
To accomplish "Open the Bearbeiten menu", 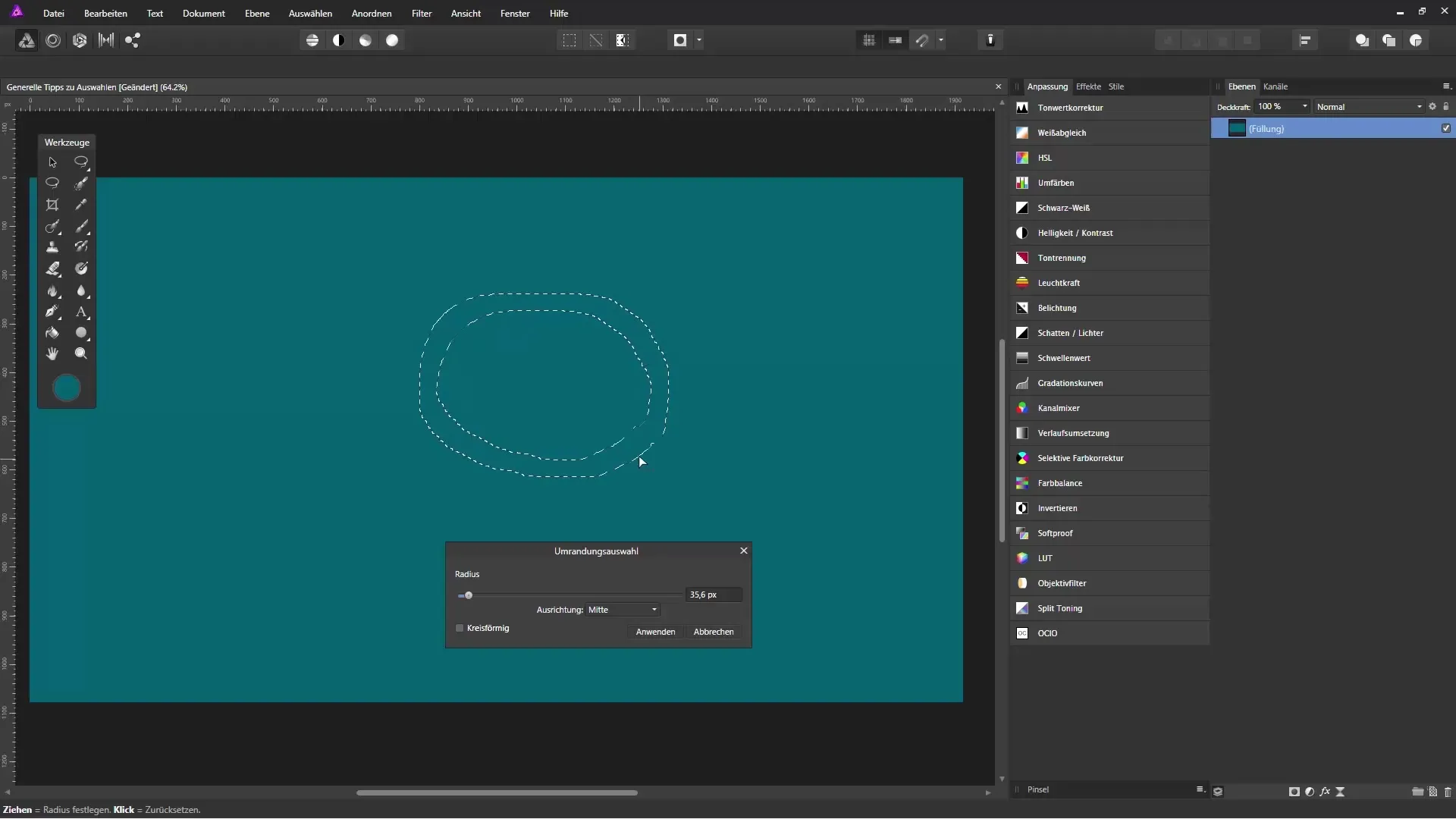I will [x=105, y=14].
